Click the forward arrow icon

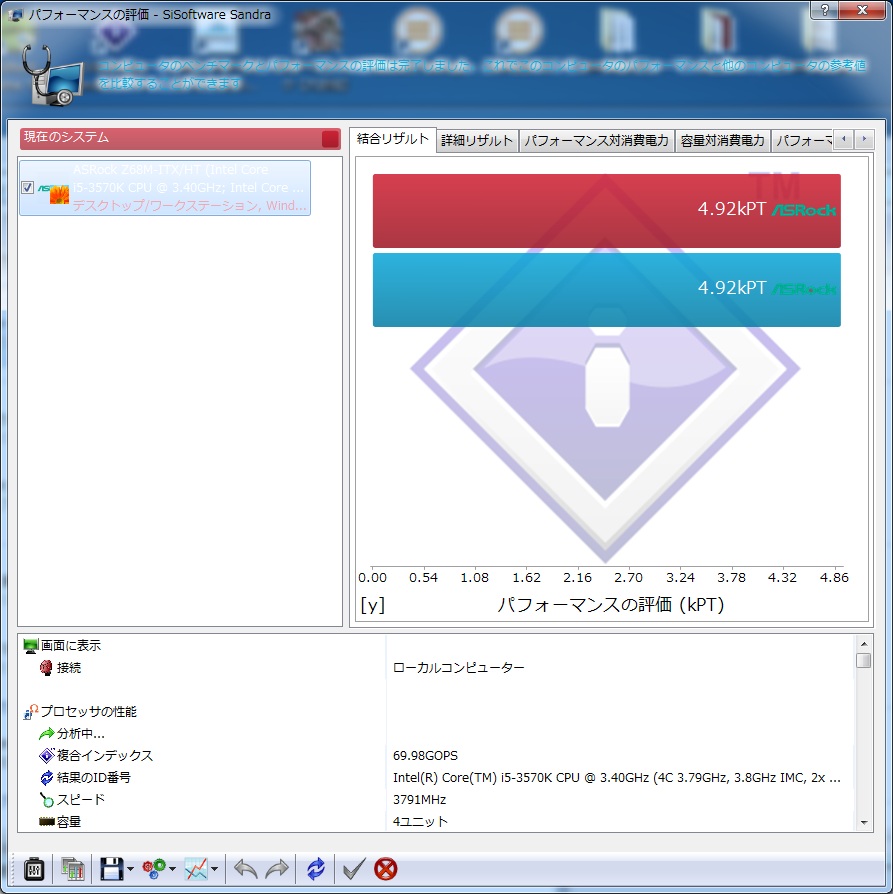[x=277, y=869]
